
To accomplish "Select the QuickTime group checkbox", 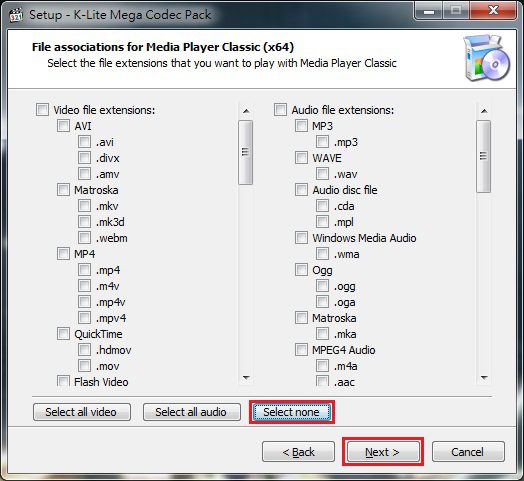I will click(x=63, y=334).
